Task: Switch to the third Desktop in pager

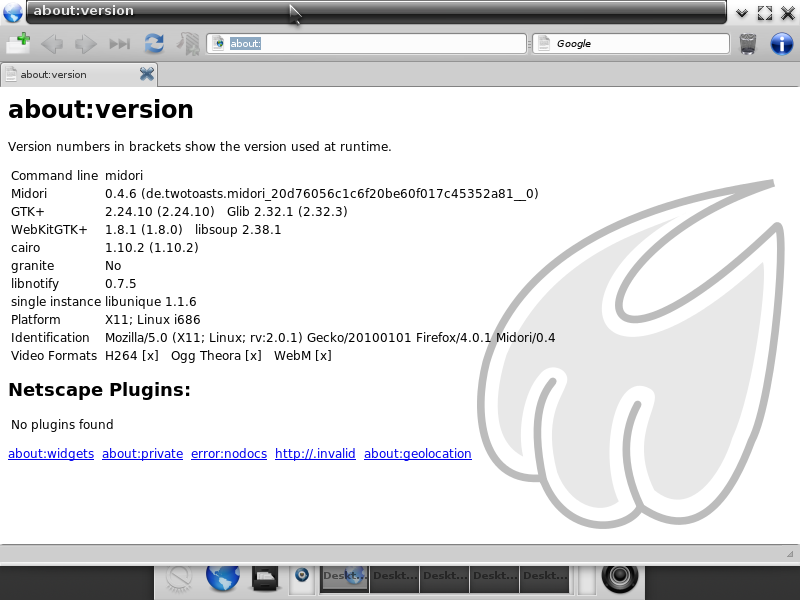Action: 444,579
